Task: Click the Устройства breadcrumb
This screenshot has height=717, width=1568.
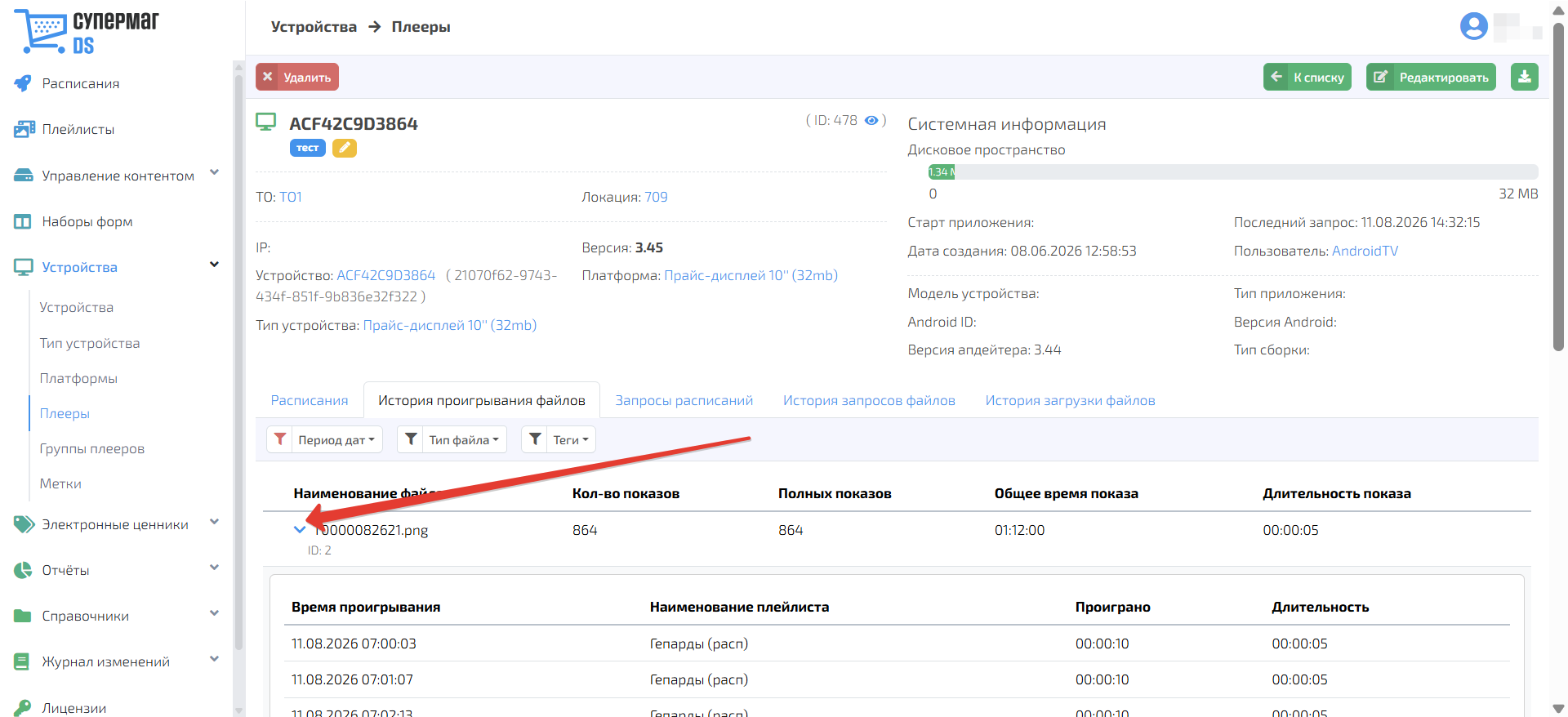Action: click(x=314, y=27)
